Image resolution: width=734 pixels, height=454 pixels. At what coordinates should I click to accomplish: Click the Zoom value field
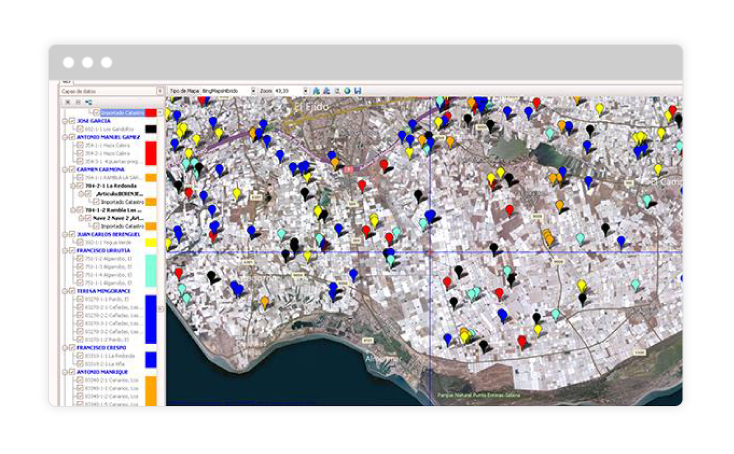[288, 91]
